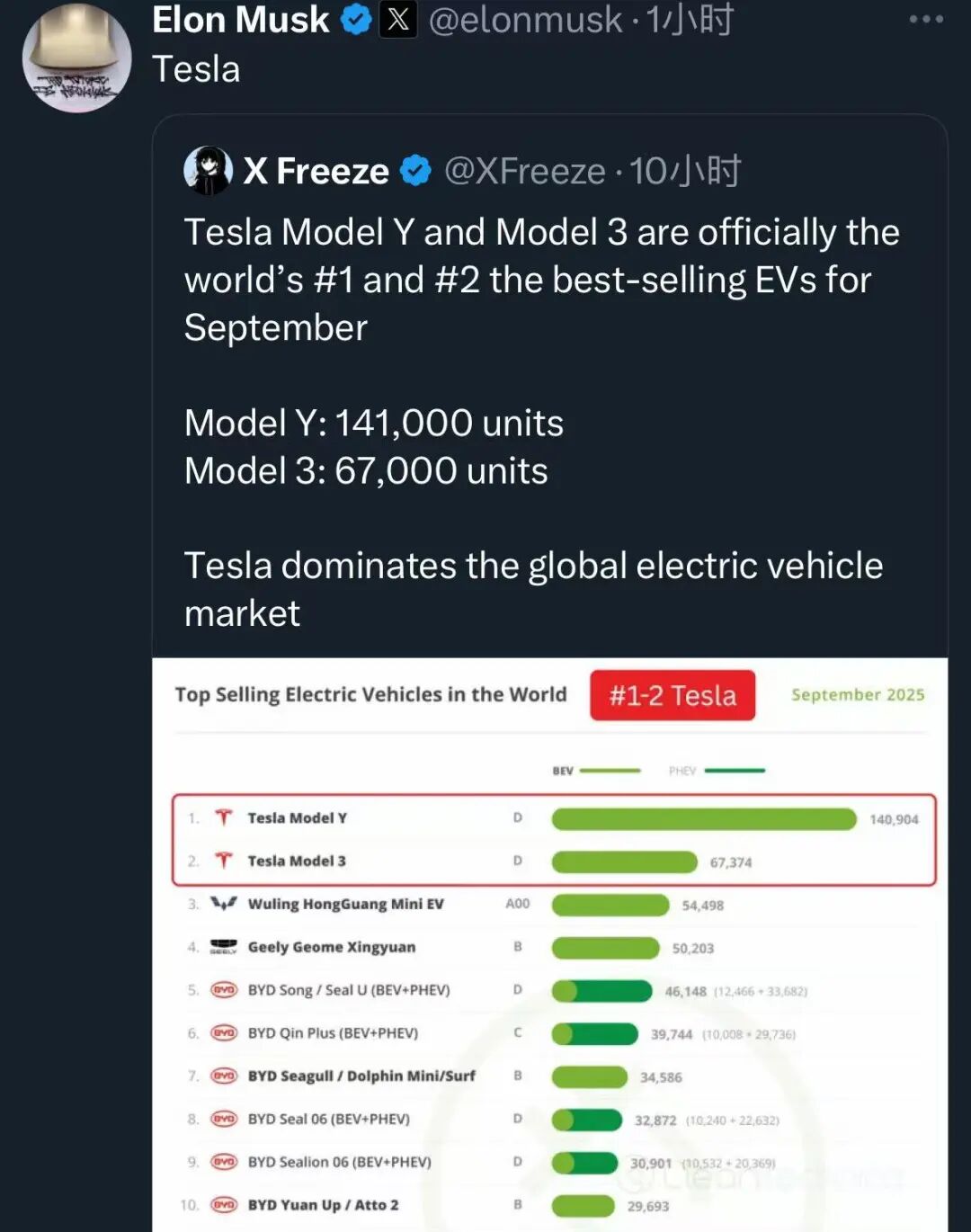This screenshot has height=1232, width=971.
Task: Click Elon Musk's blue verified badge
Action: [x=356, y=20]
